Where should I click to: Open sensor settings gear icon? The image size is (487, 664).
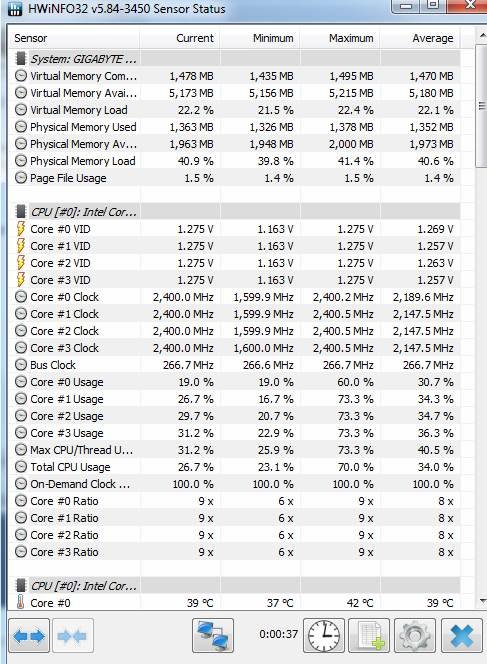tap(415, 635)
